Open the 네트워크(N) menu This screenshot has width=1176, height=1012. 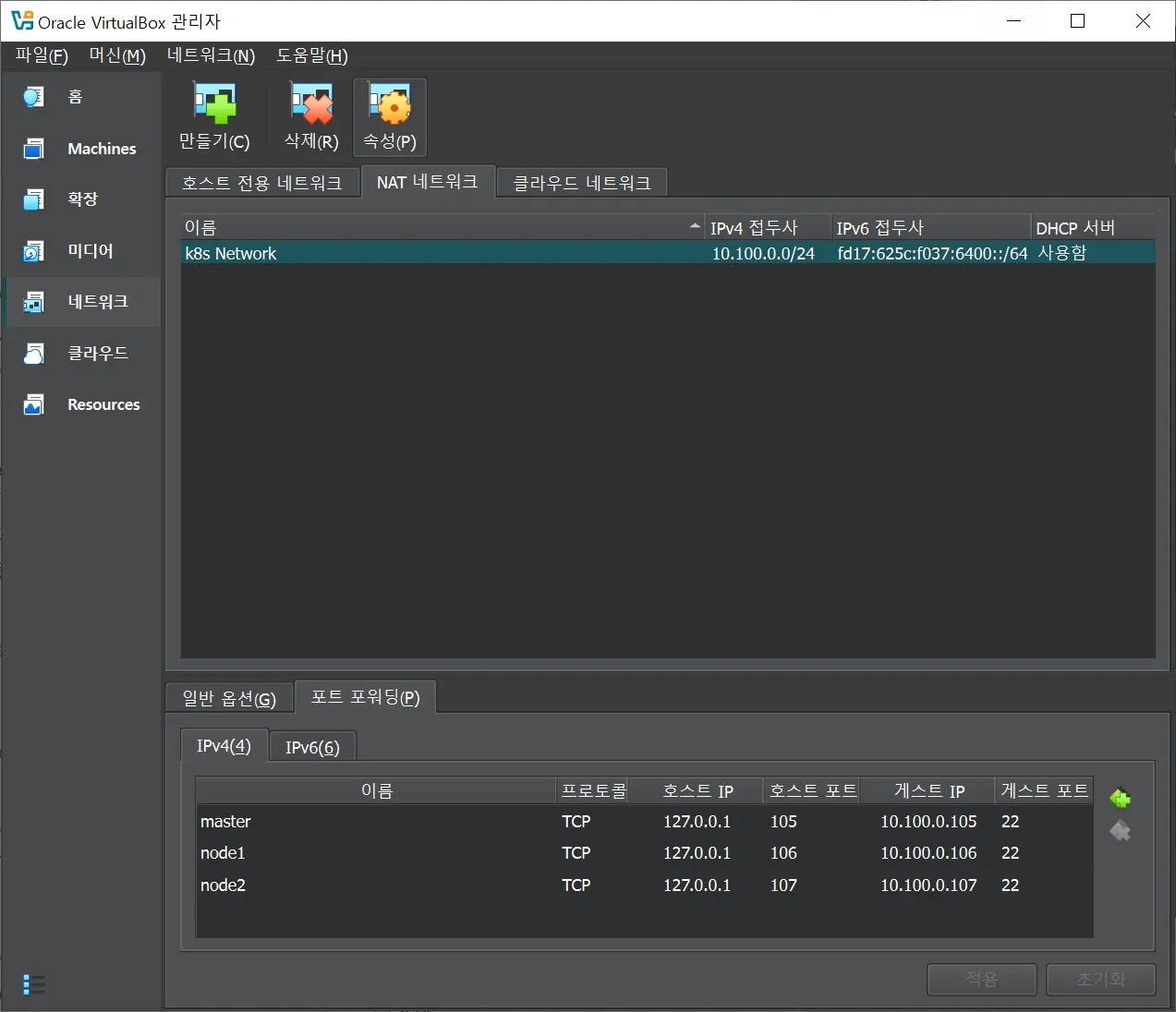click(x=211, y=55)
